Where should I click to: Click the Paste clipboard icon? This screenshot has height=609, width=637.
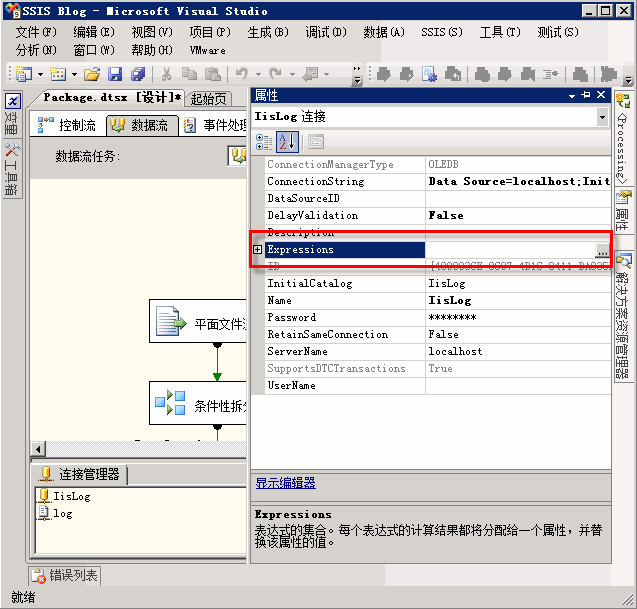coord(212,74)
